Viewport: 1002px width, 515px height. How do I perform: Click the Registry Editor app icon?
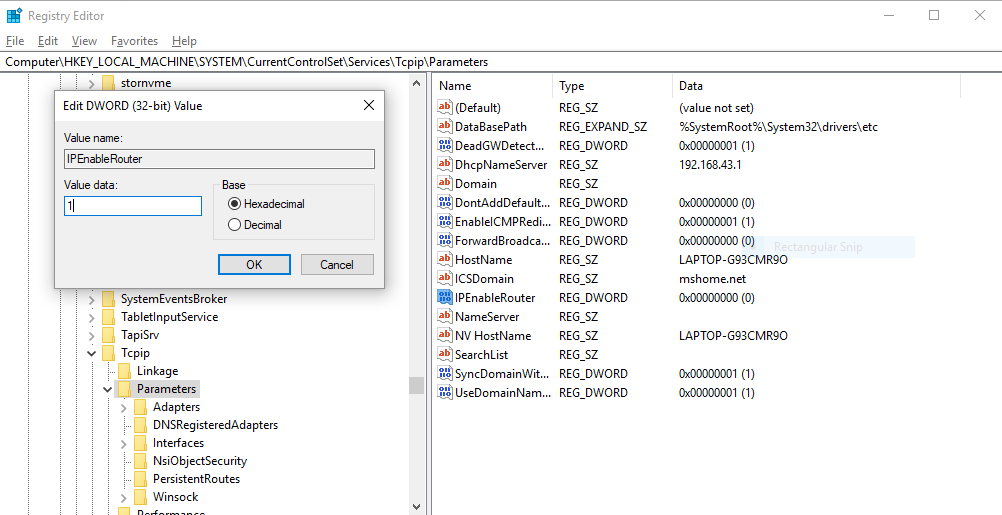[14, 15]
